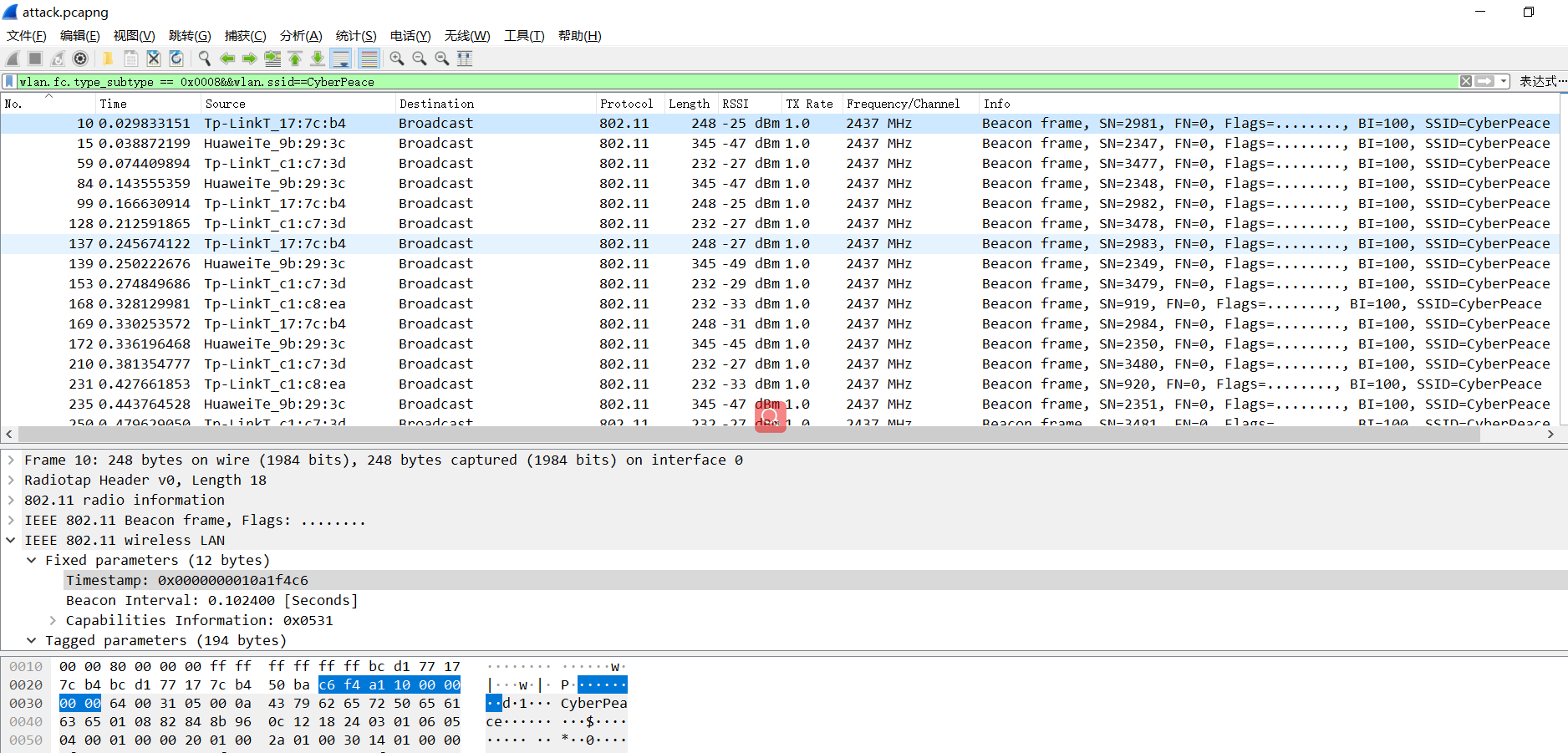Click the Resize columns icon
The width and height of the screenshot is (1568, 753).
465,59
